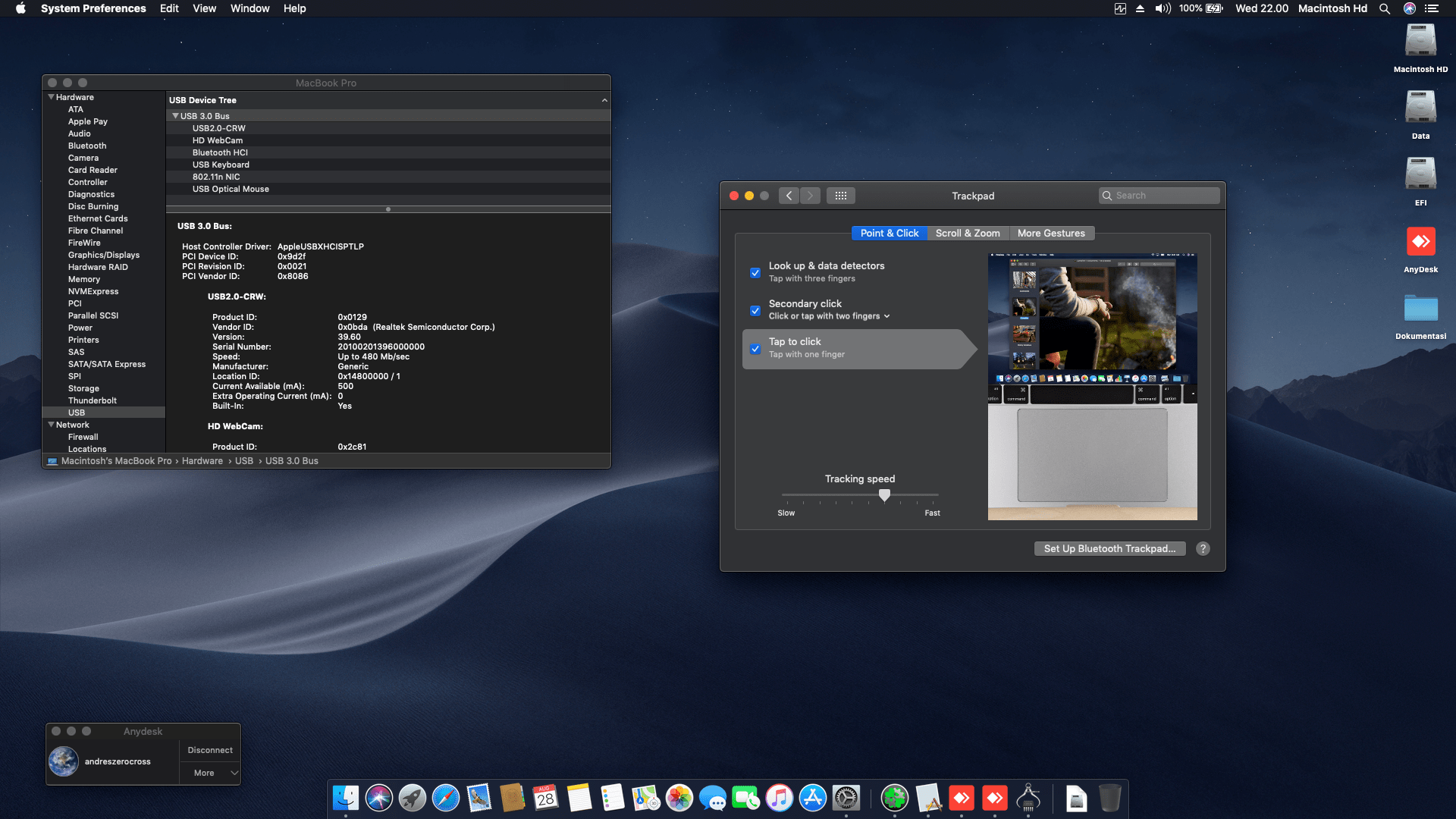Click USB Device Tree sort chevron
The image size is (1456, 819).
(604, 100)
